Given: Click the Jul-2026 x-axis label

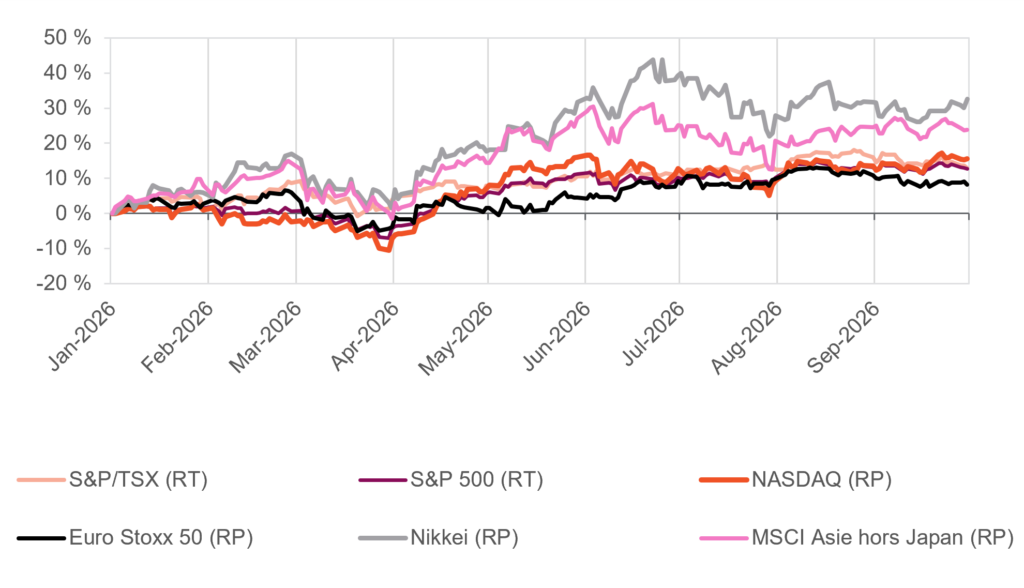Looking at the screenshot, I should (x=652, y=335).
